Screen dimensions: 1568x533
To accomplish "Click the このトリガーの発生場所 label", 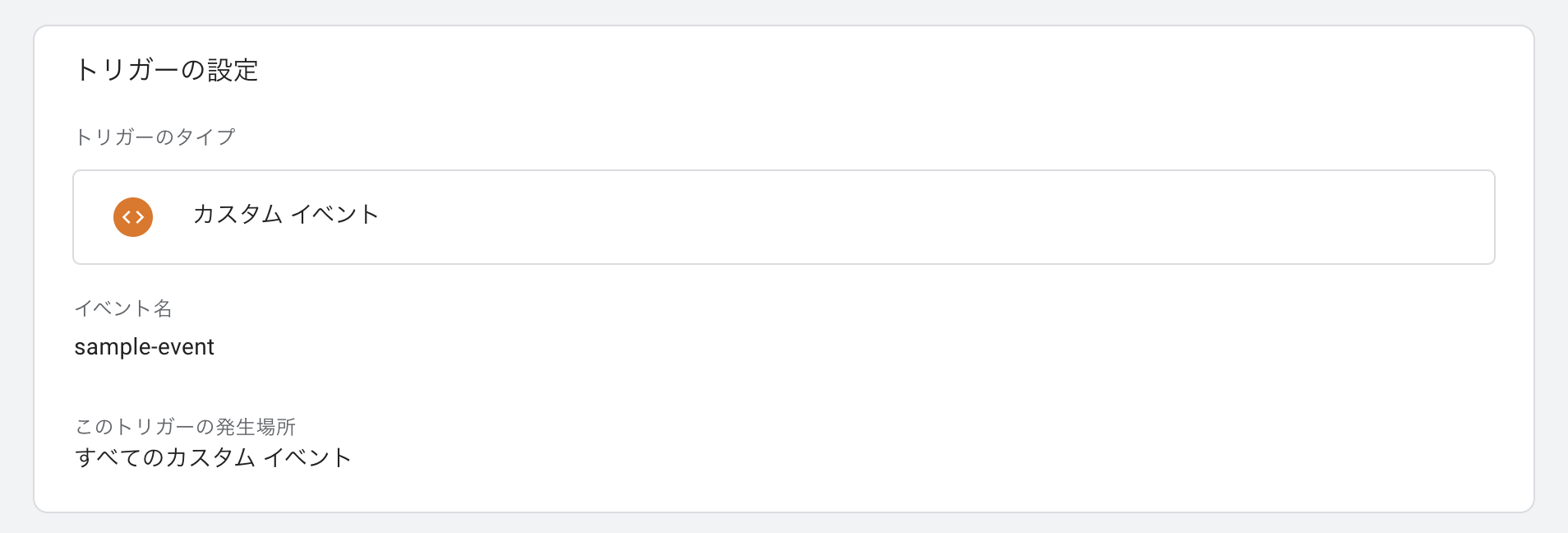I will click(x=185, y=426).
